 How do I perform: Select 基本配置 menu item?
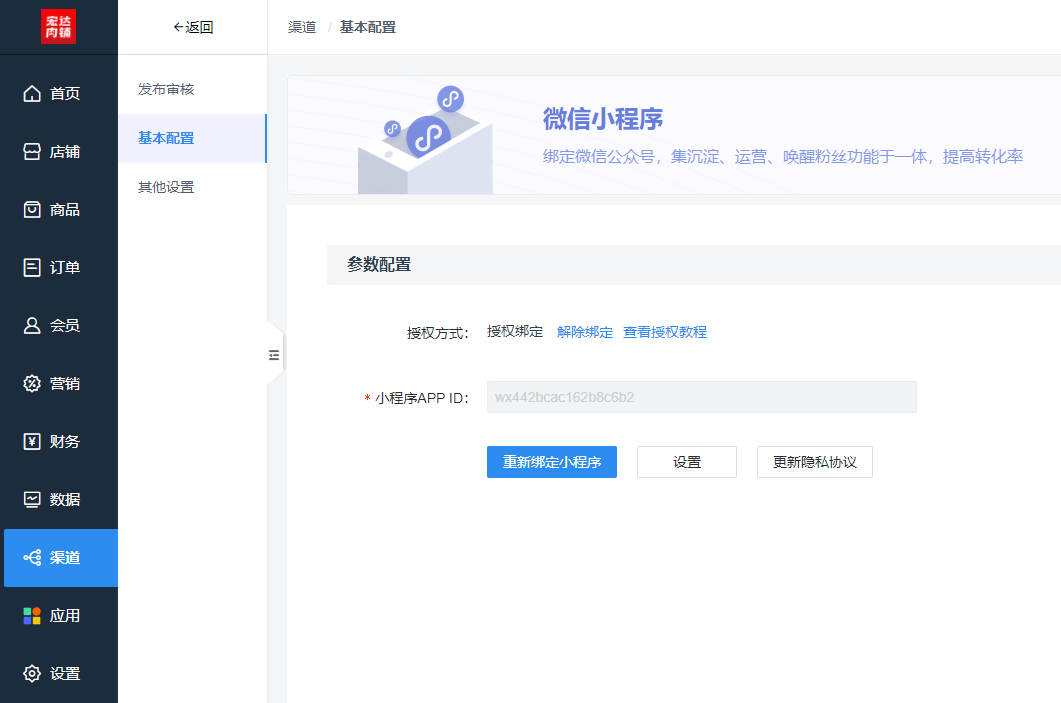point(192,138)
